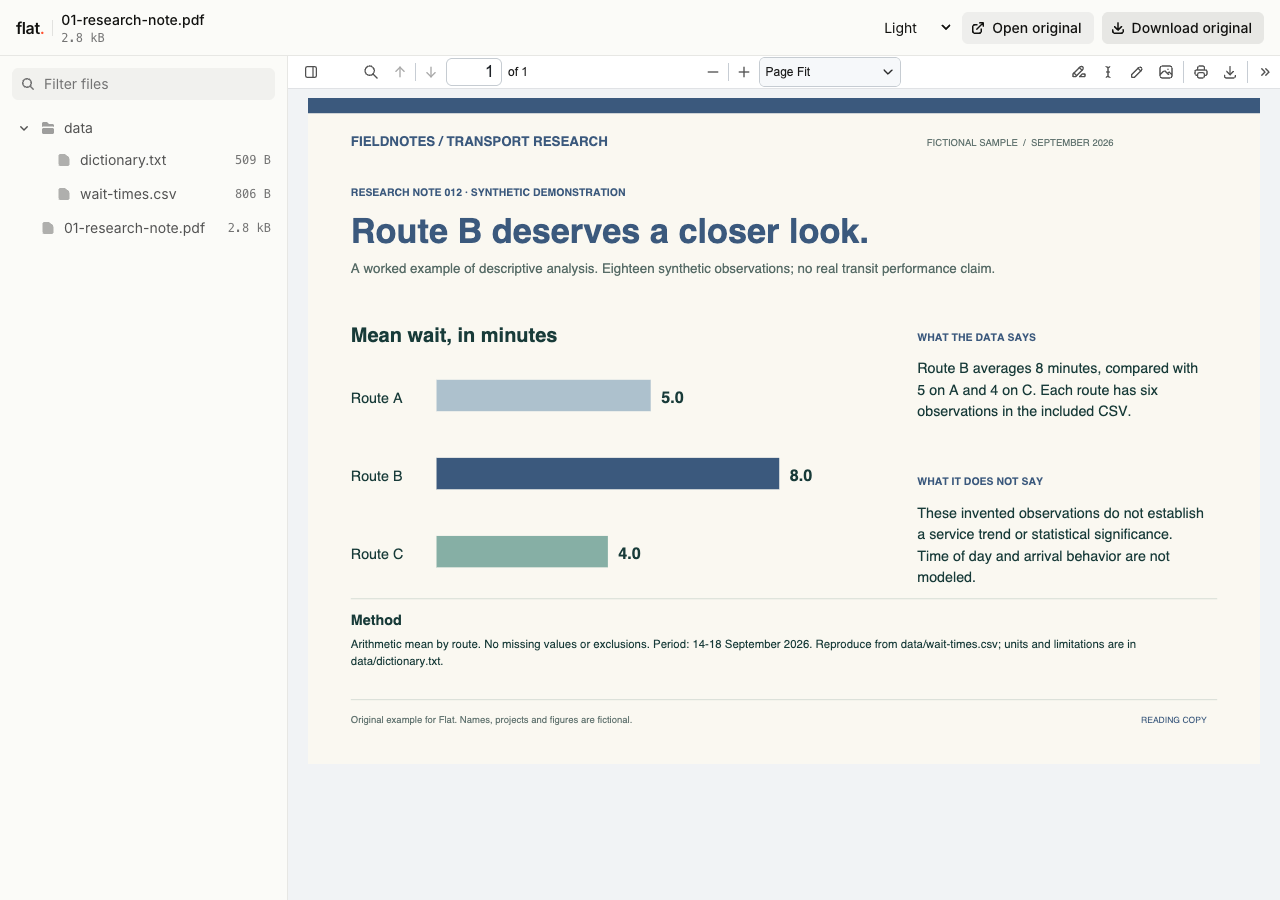This screenshot has height=900, width=1280.
Task: Open the Page Fit zoom dropdown
Action: click(830, 72)
